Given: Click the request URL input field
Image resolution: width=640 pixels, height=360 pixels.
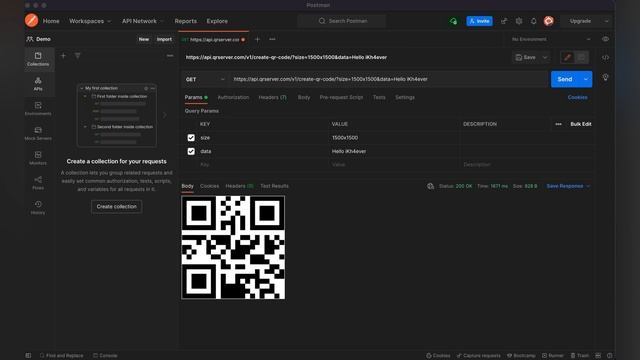Looking at the screenshot, I should pos(388,79).
